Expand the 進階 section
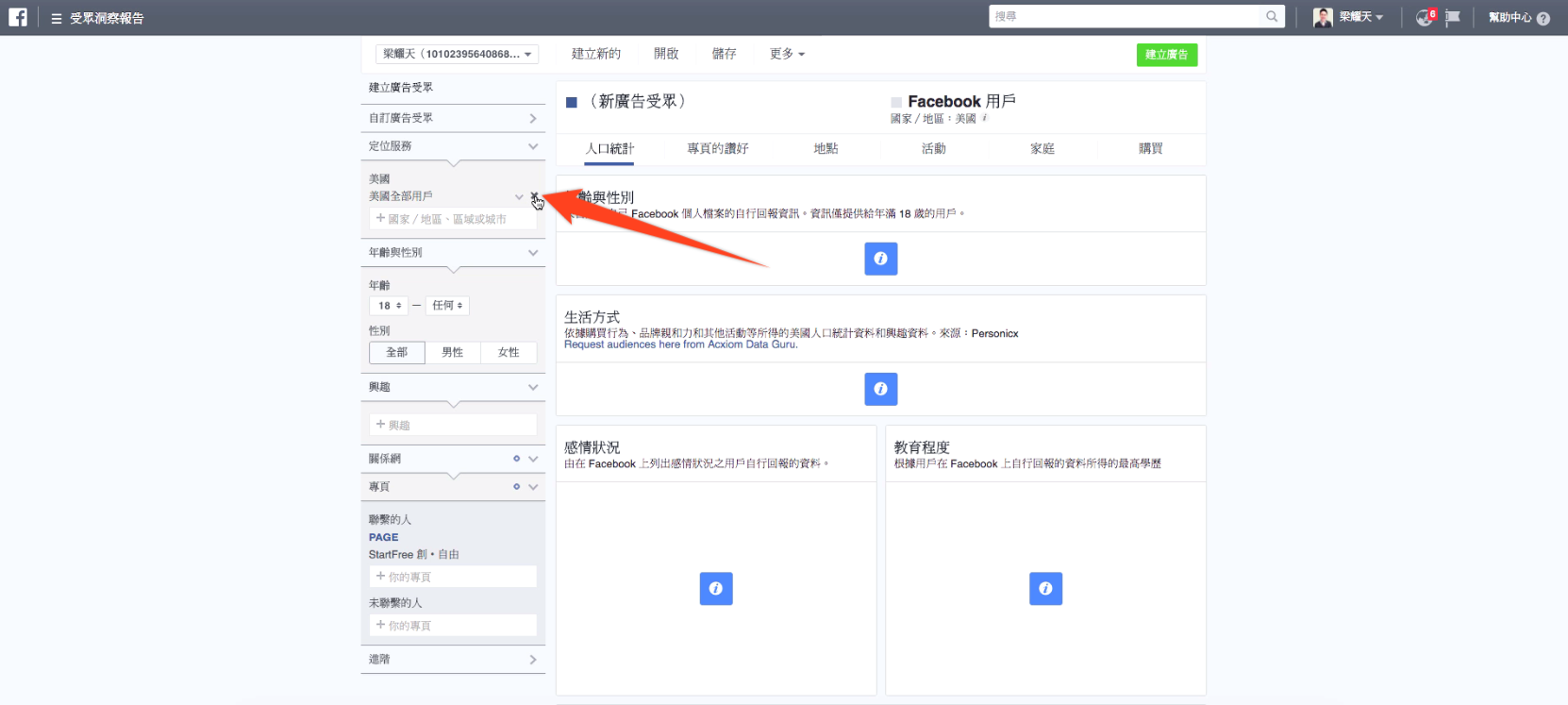The width and height of the screenshot is (1568, 705). pyautogui.click(x=453, y=660)
